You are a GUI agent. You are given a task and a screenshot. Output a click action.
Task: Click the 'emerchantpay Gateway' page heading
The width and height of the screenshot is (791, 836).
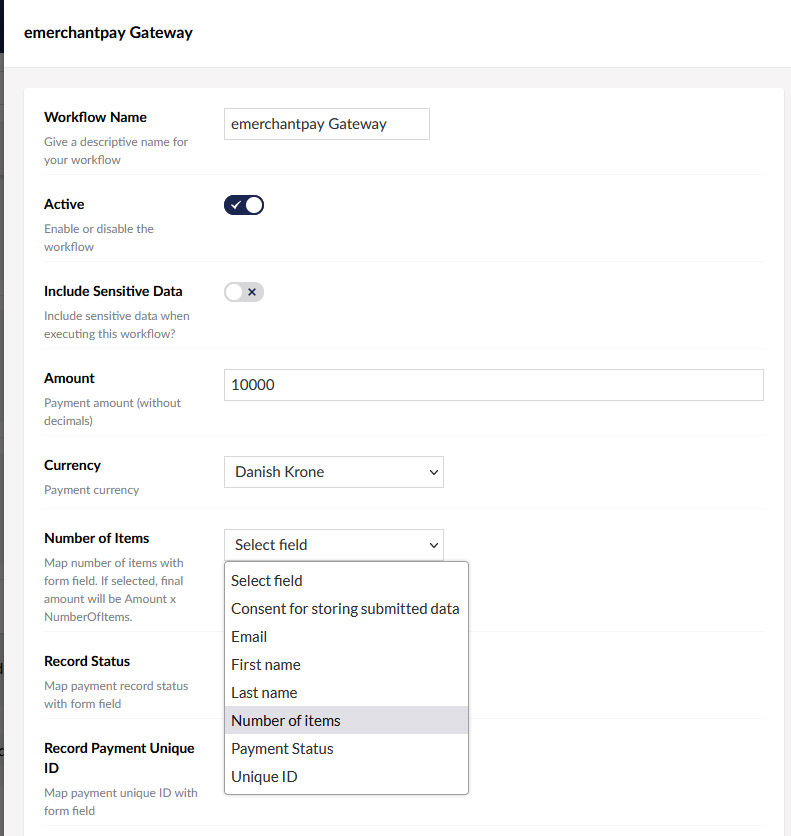tap(108, 33)
